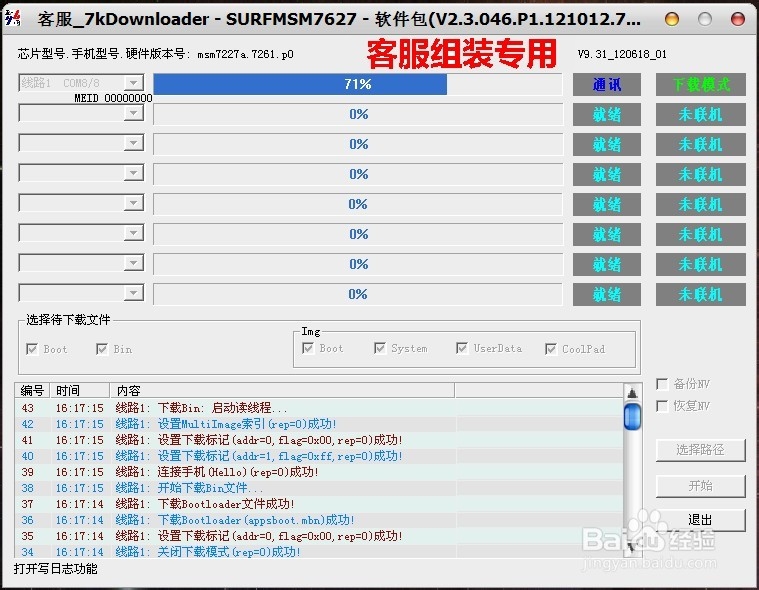Click the 时间 column header
Image resolution: width=759 pixels, height=590 pixels.
click(x=80, y=390)
